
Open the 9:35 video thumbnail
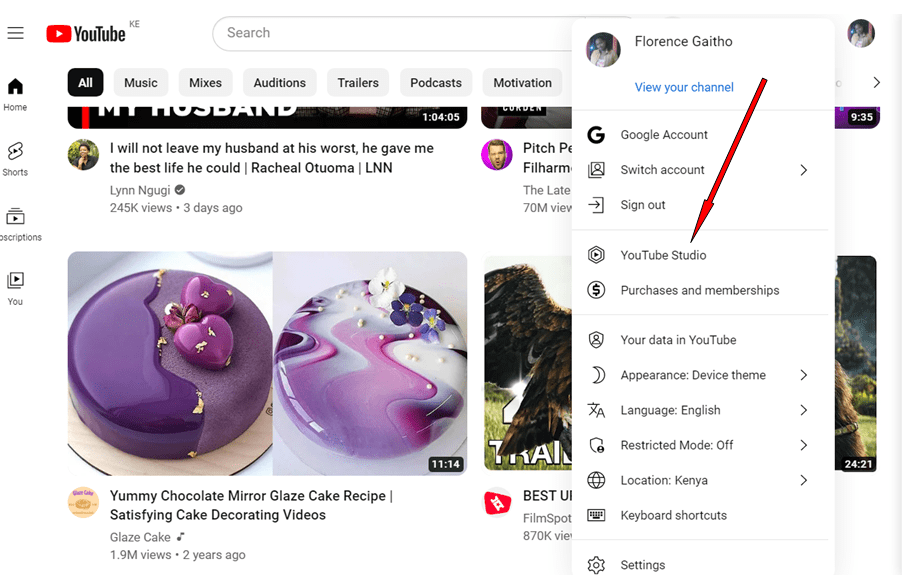pos(857,117)
